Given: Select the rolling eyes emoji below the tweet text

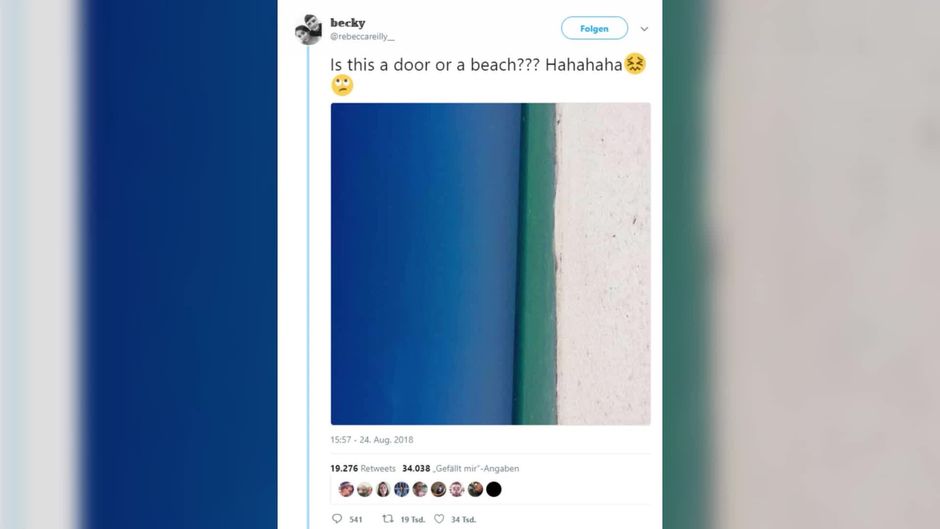Looking at the screenshot, I should point(342,85).
